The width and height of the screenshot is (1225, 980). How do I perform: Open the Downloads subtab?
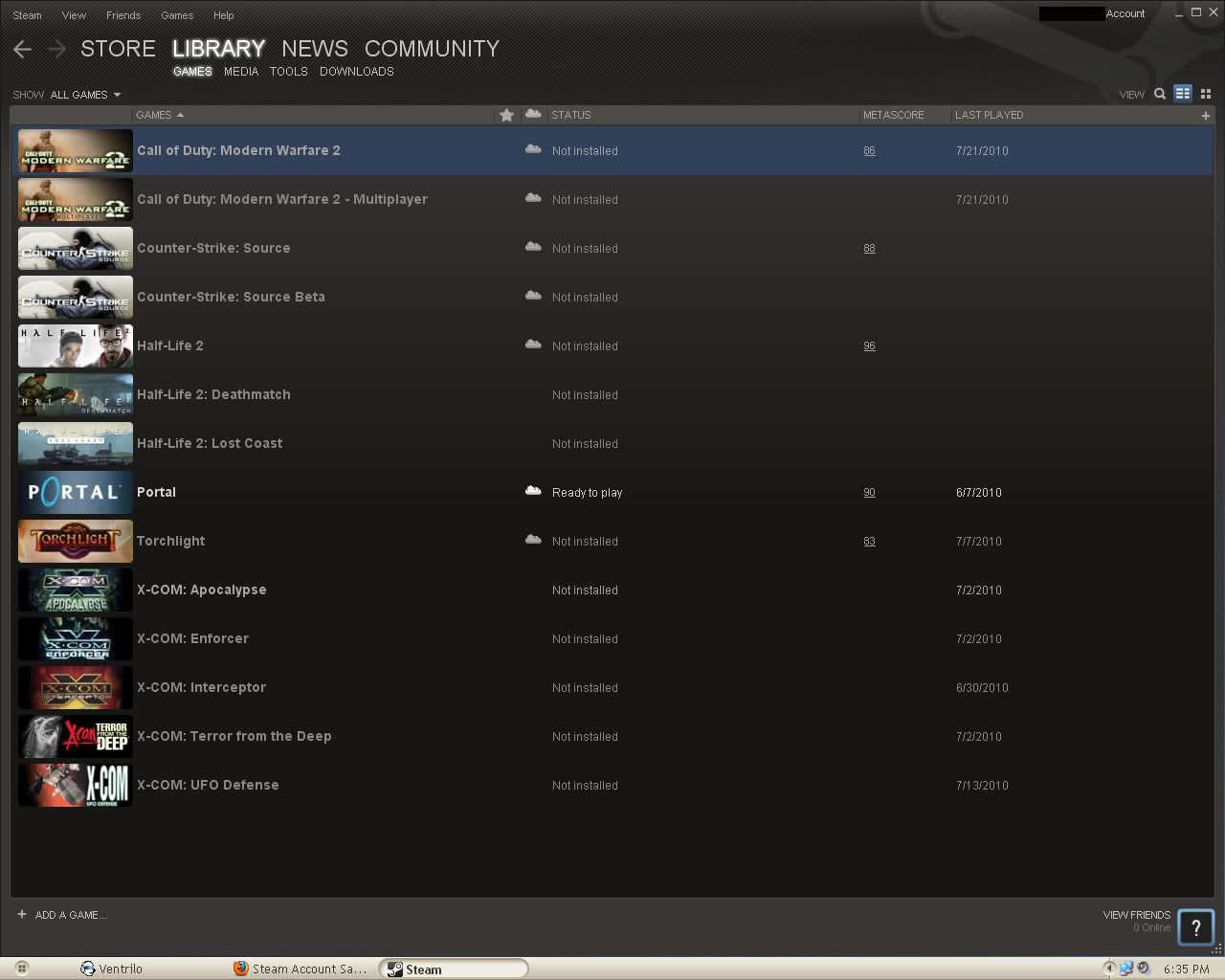357,72
